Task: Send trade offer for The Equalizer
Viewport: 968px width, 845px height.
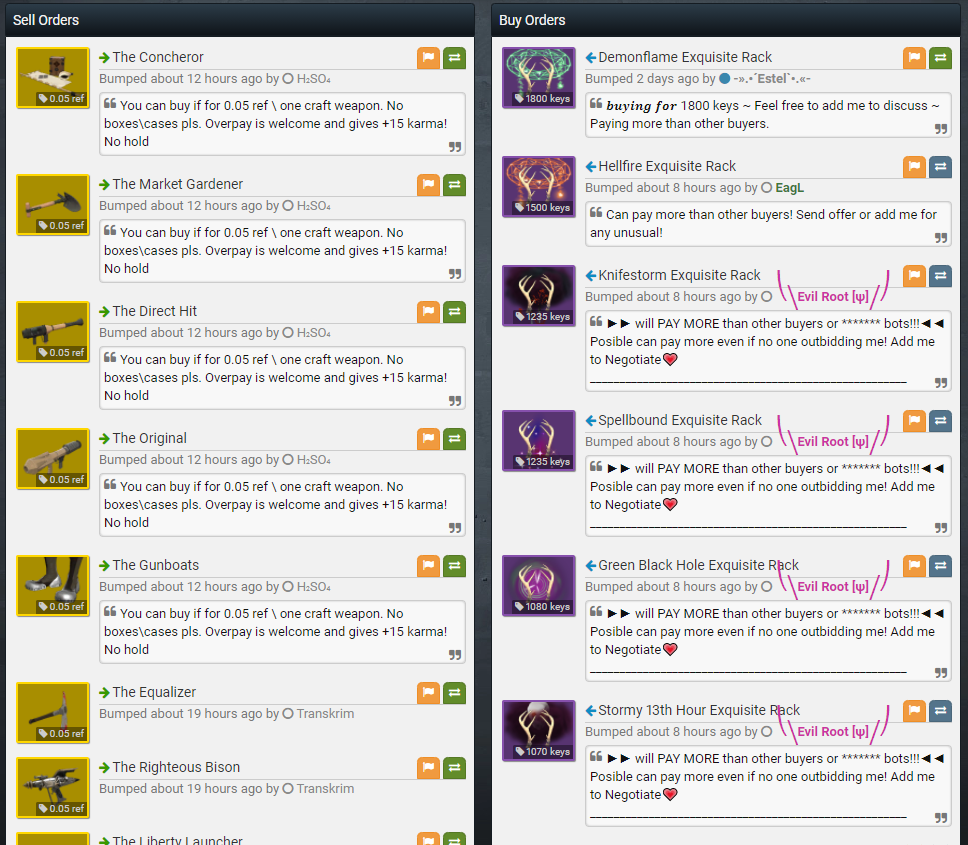Action: 454,693
